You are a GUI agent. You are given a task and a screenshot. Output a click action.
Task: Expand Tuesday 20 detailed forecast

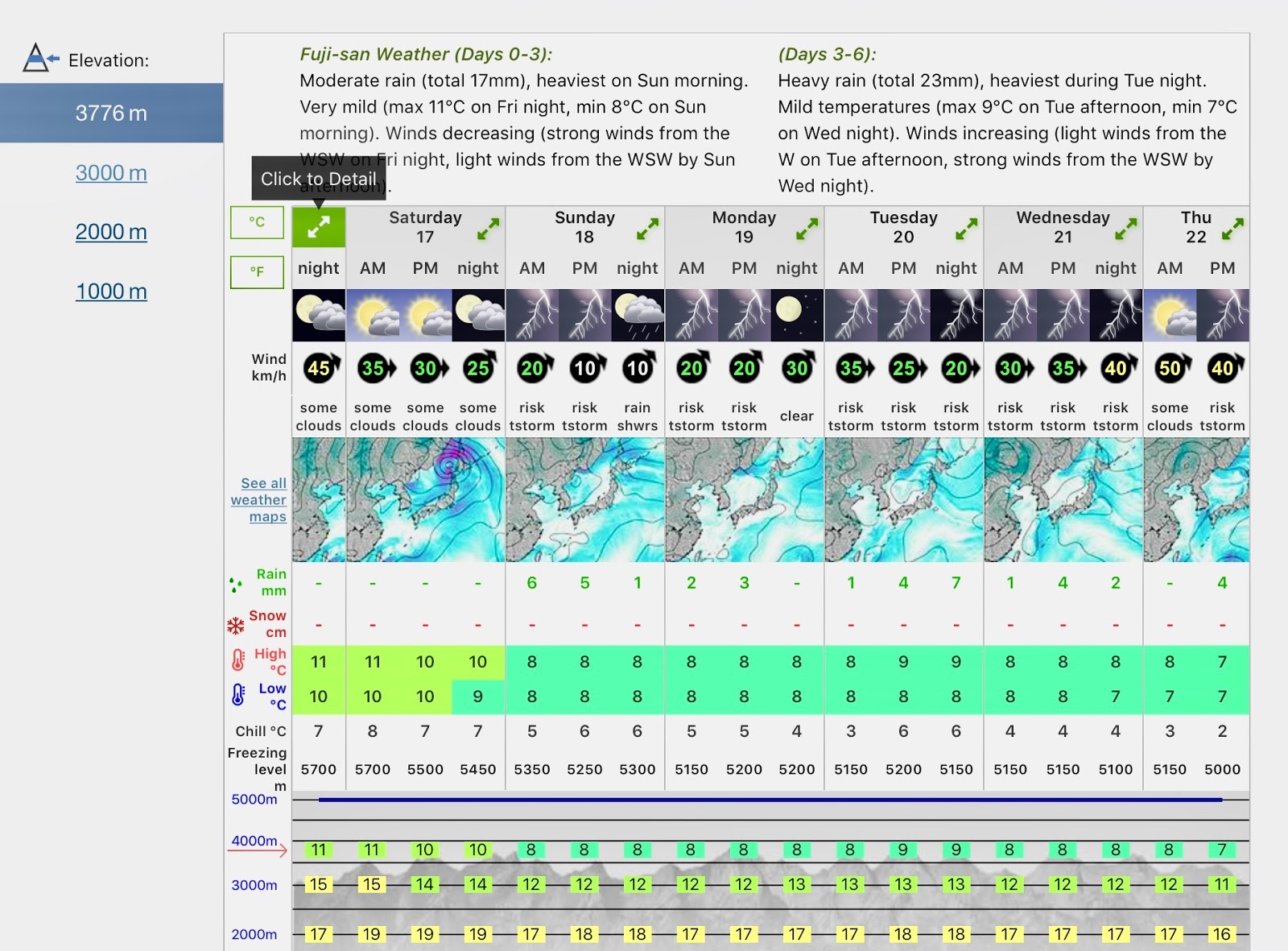pos(966,229)
